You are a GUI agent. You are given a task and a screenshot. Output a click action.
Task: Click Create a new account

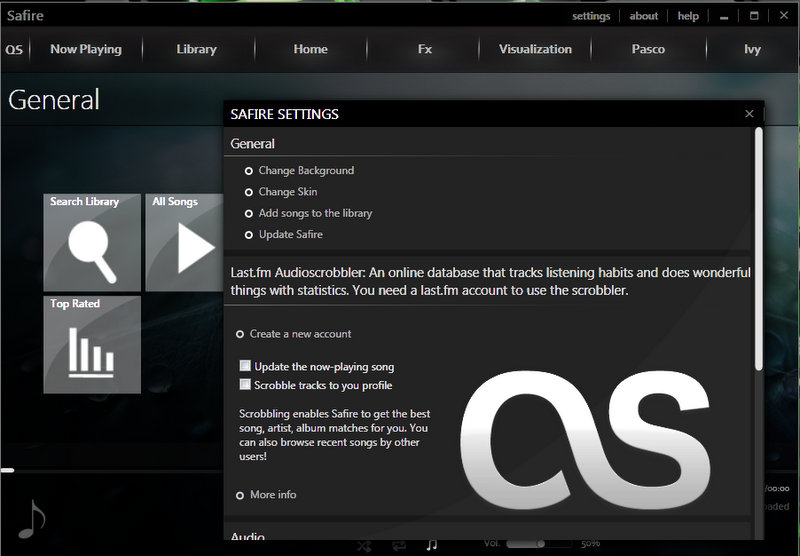point(293,334)
